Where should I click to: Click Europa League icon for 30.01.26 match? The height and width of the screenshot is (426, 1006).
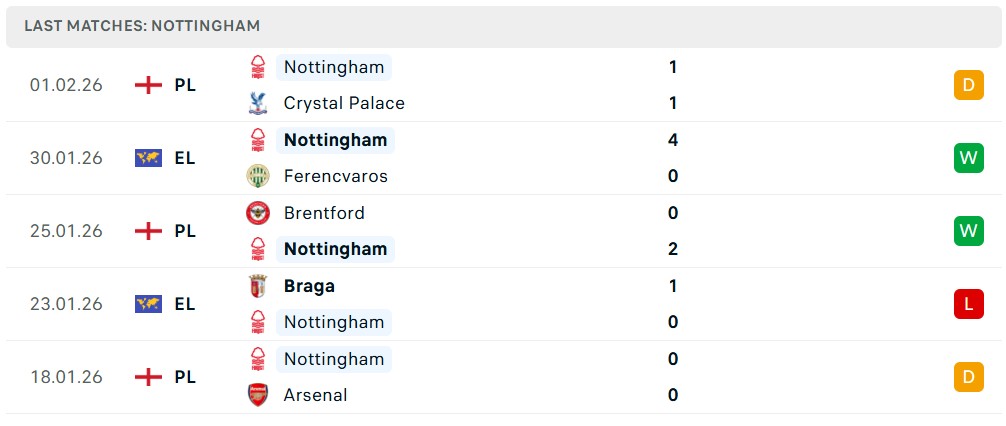click(148, 158)
